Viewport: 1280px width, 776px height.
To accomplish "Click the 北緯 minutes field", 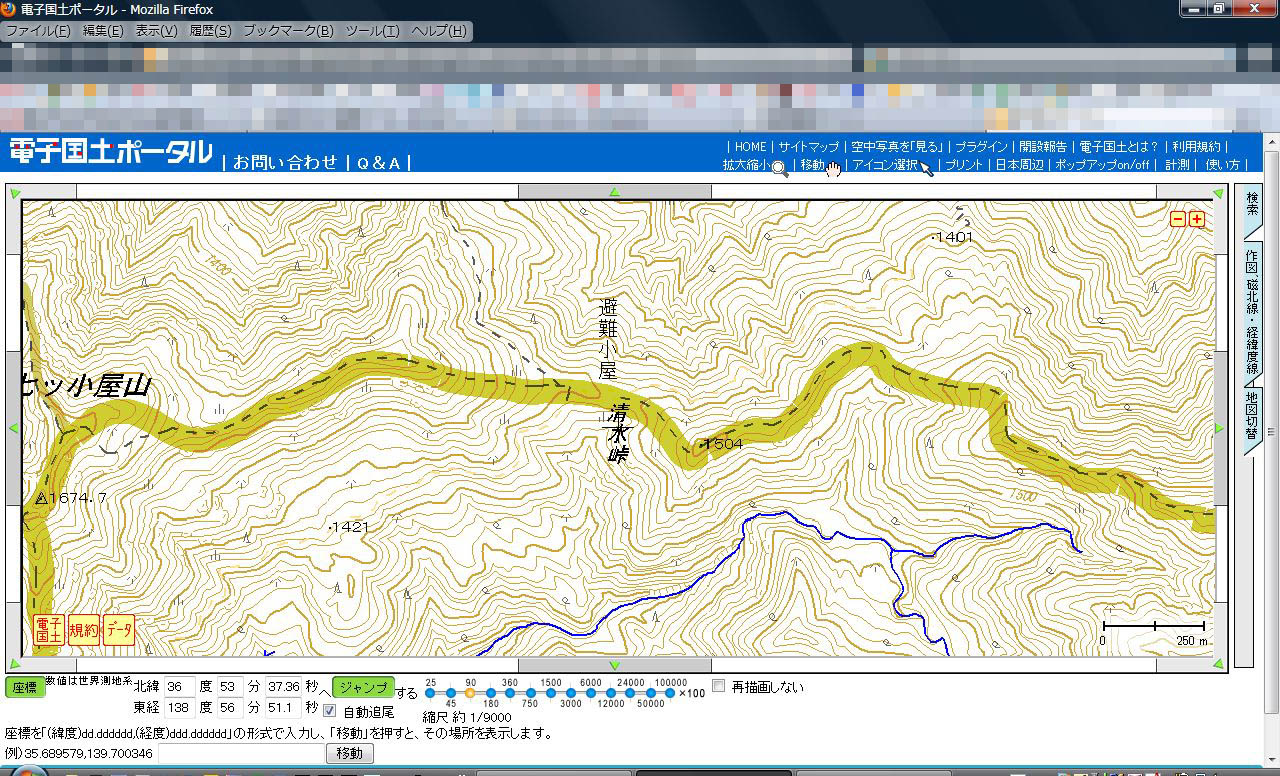I will pyautogui.click(x=231, y=687).
